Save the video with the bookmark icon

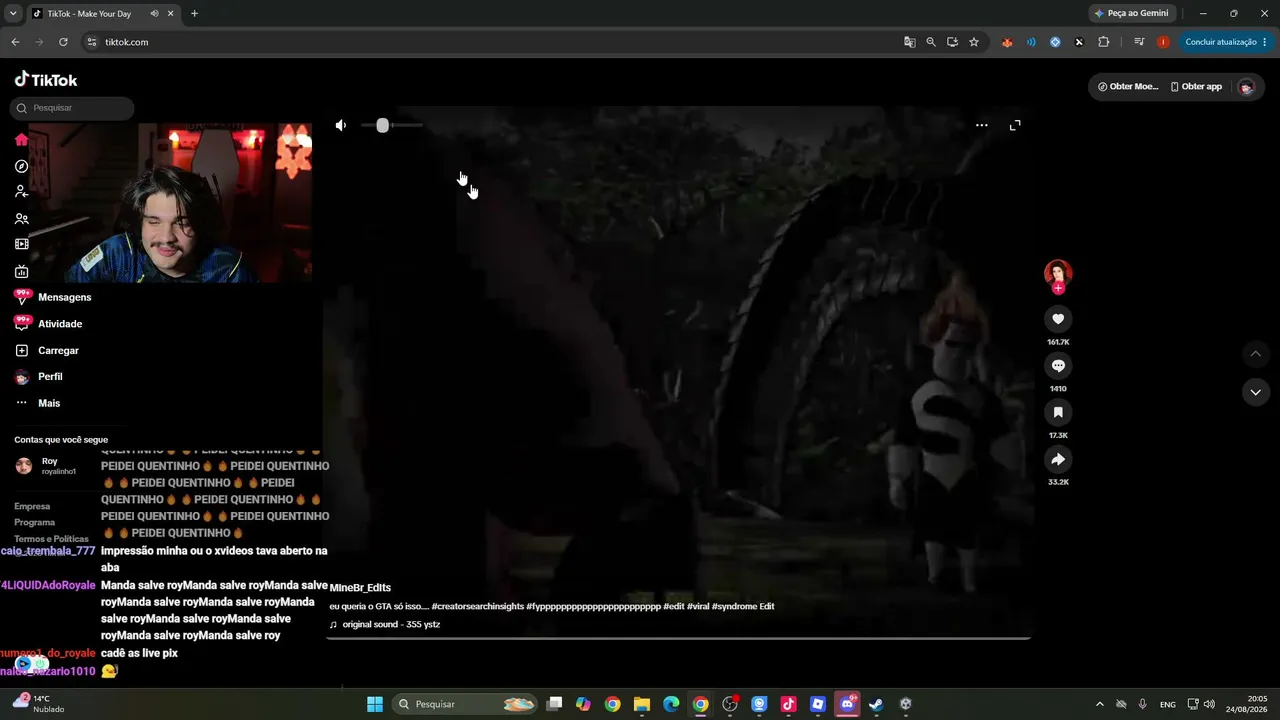coord(1058,412)
